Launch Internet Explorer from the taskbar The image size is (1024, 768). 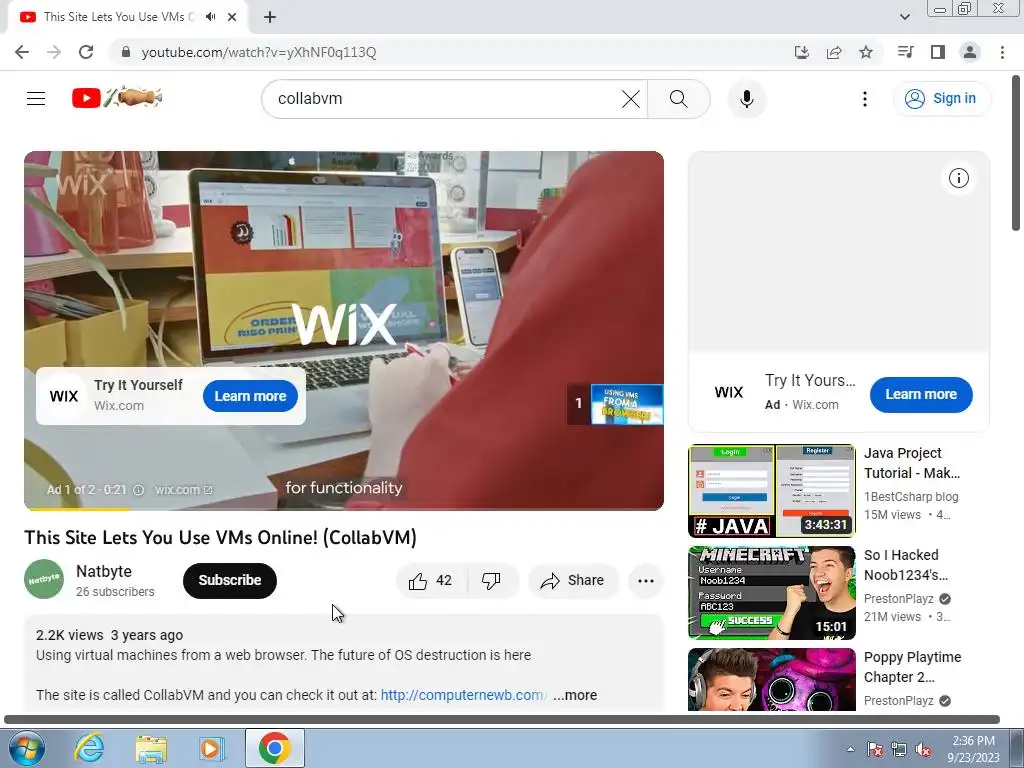89,748
